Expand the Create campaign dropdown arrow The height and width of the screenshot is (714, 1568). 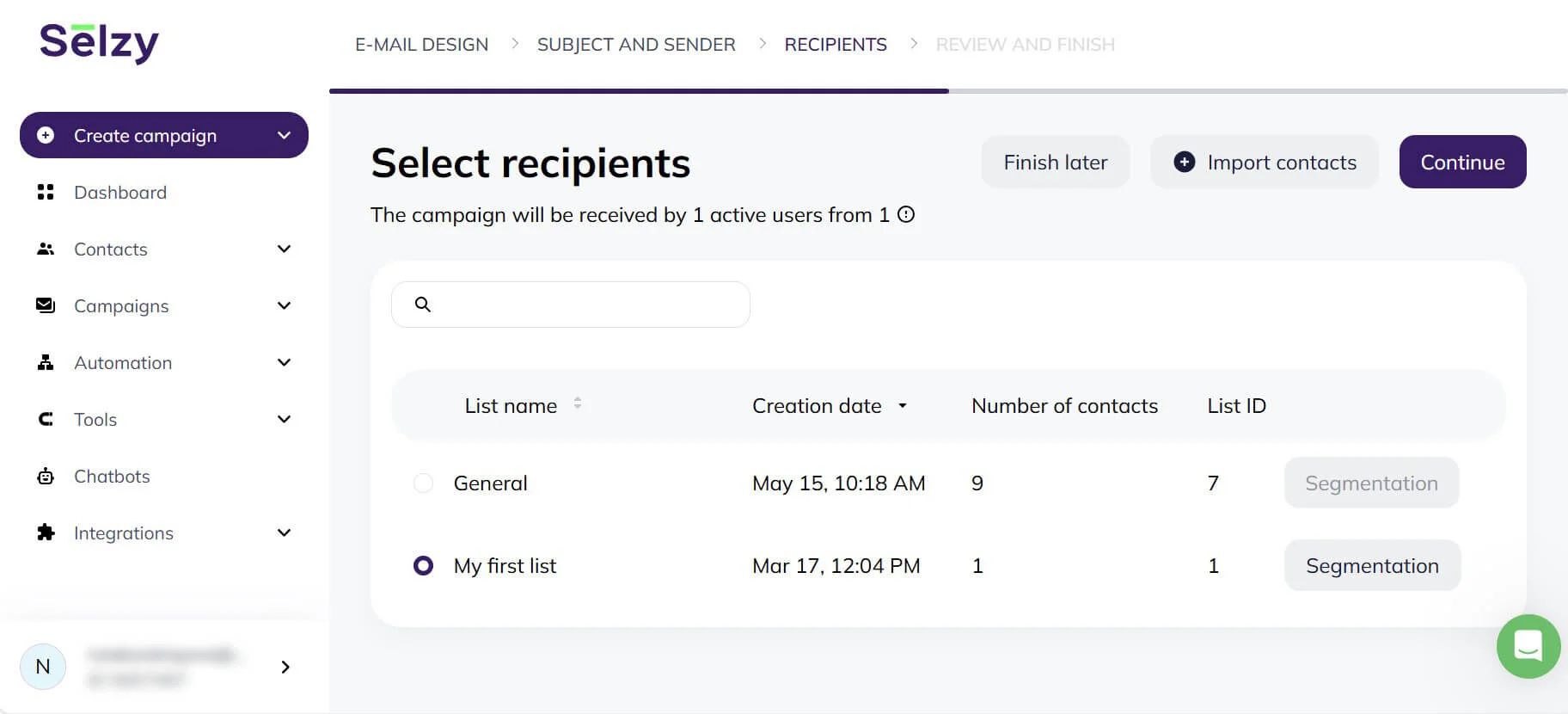pos(285,135)
